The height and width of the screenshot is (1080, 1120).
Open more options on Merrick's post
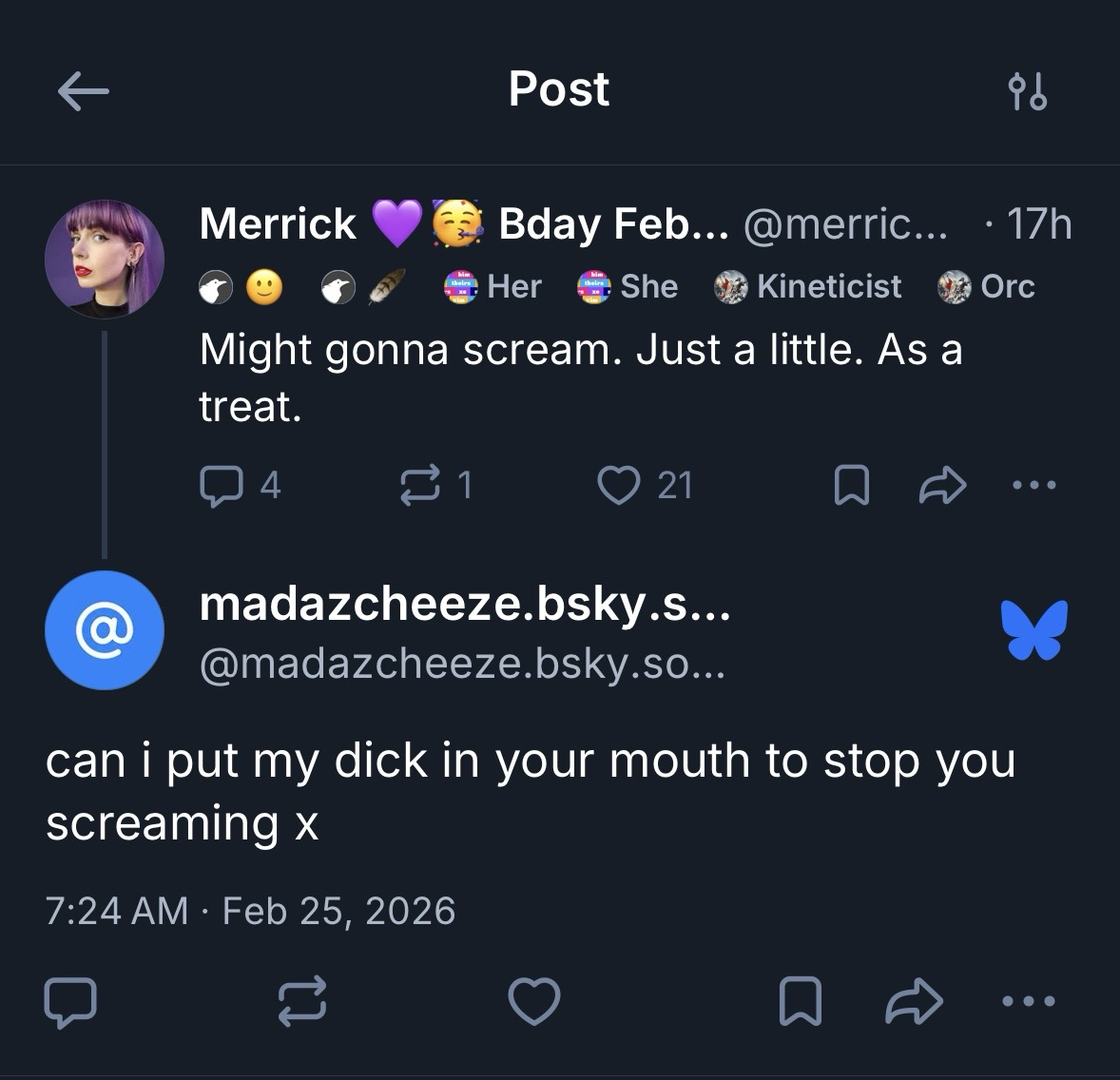tap(1033, 486)
